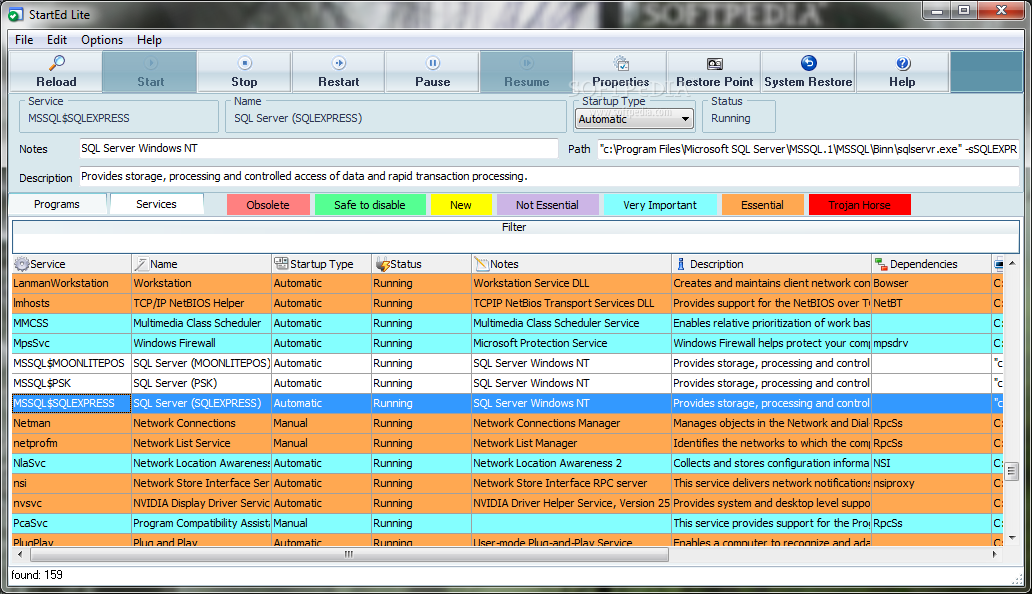Select the NlaSvc service row

tap(507, 463)
